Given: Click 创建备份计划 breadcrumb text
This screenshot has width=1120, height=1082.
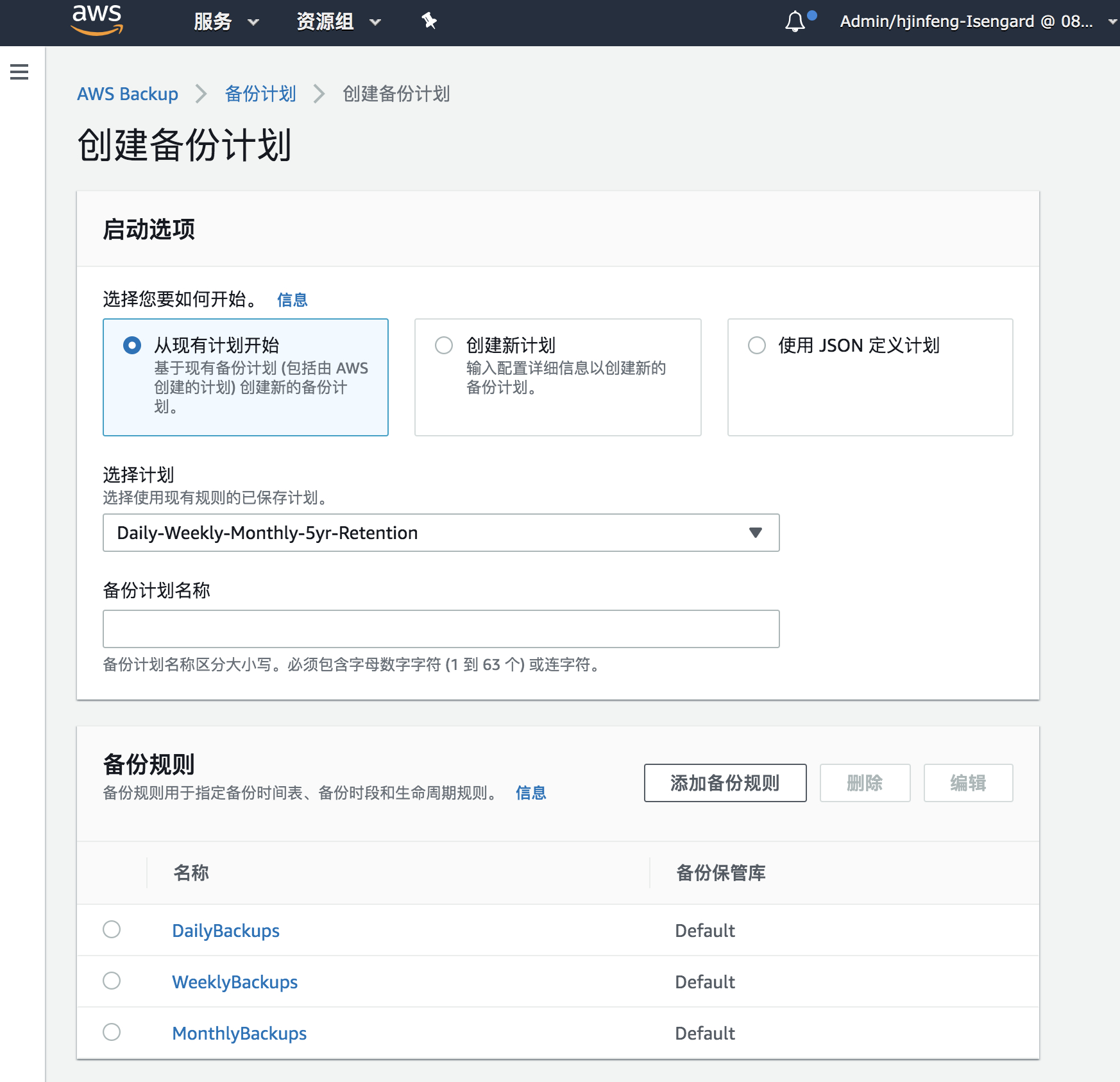Looking at the screenshot, I should (x=396, y=94).
